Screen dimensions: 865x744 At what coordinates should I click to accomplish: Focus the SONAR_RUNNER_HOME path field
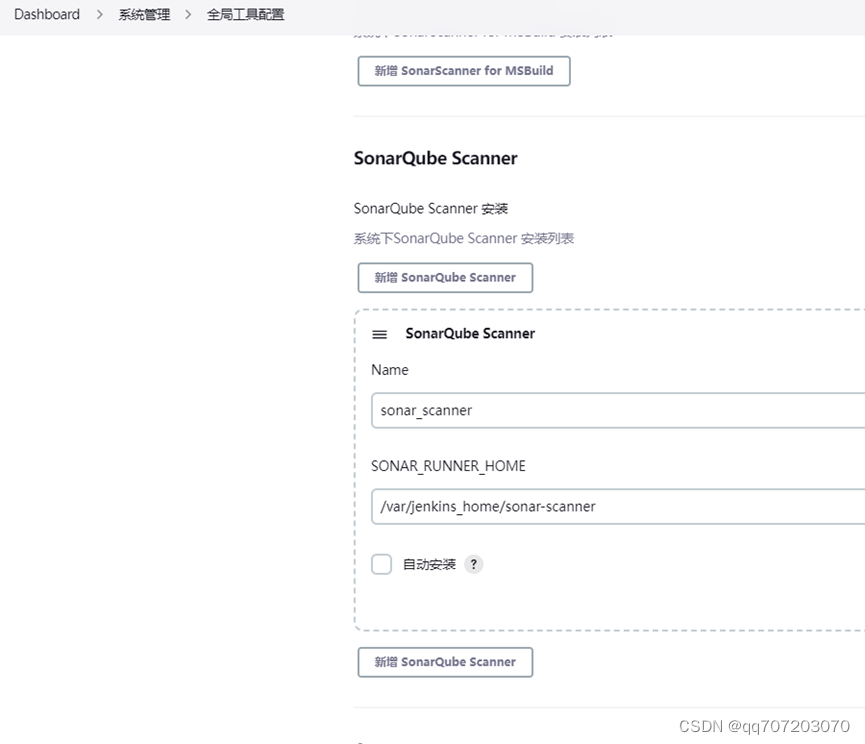(x=618, y=506)
